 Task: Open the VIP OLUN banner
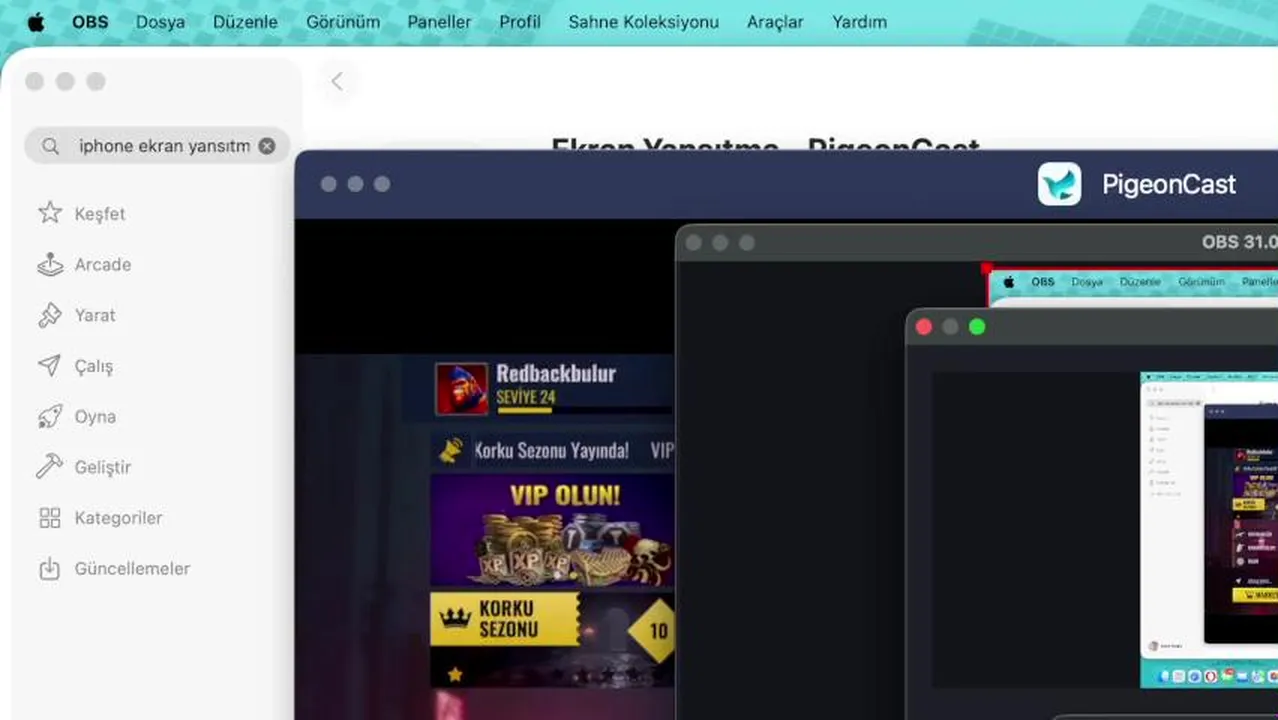pyautogui.click(x=552, y=530)
